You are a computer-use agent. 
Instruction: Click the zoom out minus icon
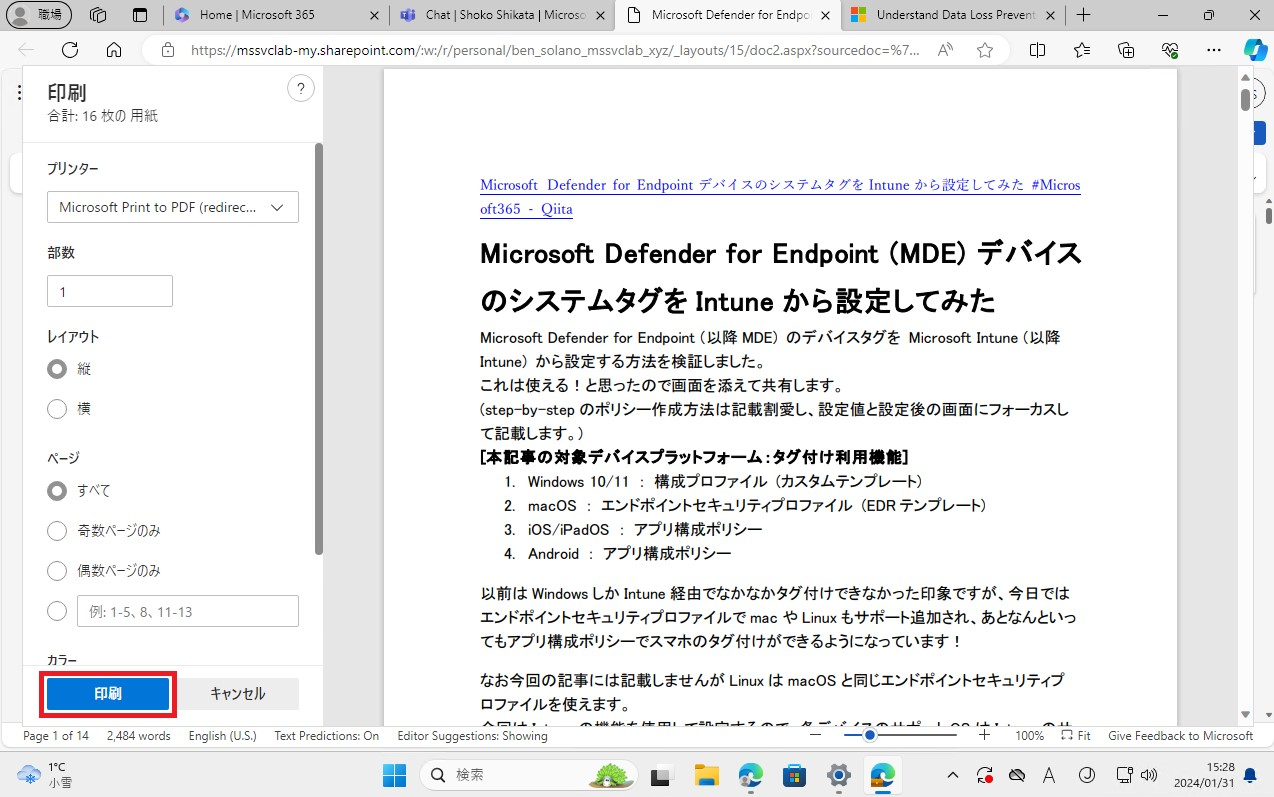pyautogui.click(x=816, y=735)
